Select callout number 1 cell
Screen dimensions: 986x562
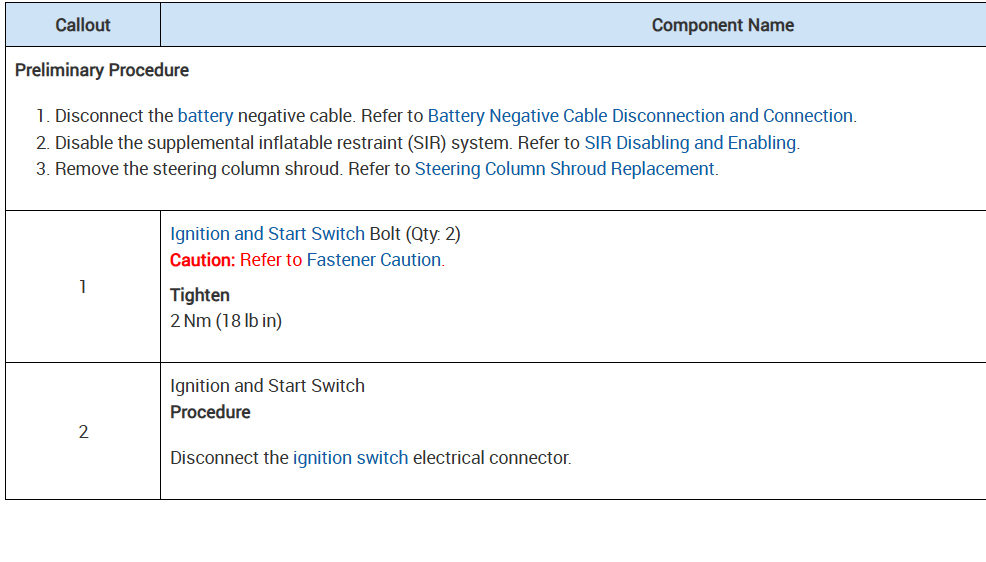(83, 287)
